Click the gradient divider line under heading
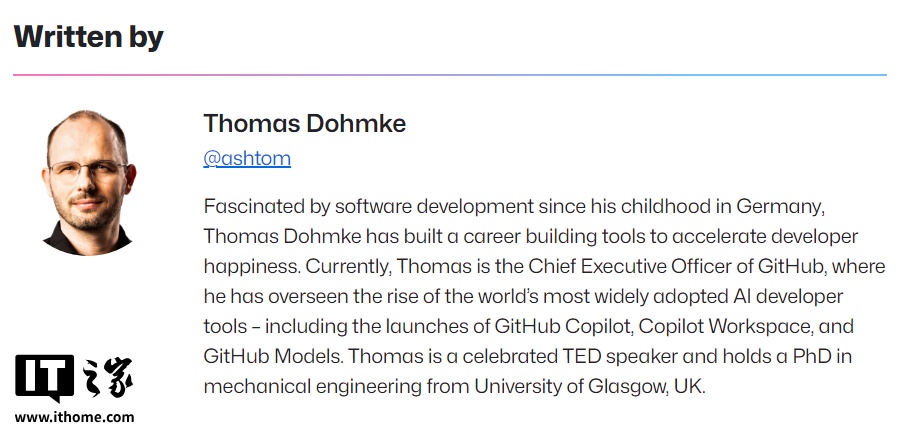 click(450, 75)
